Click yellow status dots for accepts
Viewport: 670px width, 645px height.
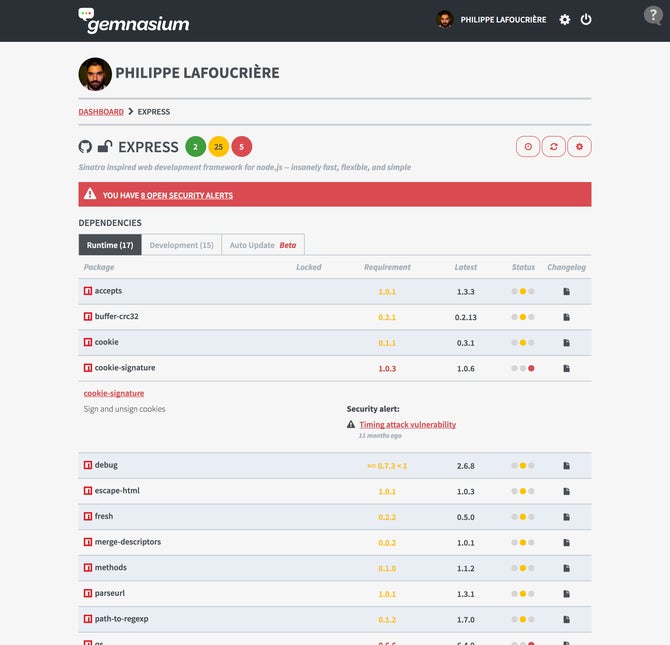click(523, 292)
